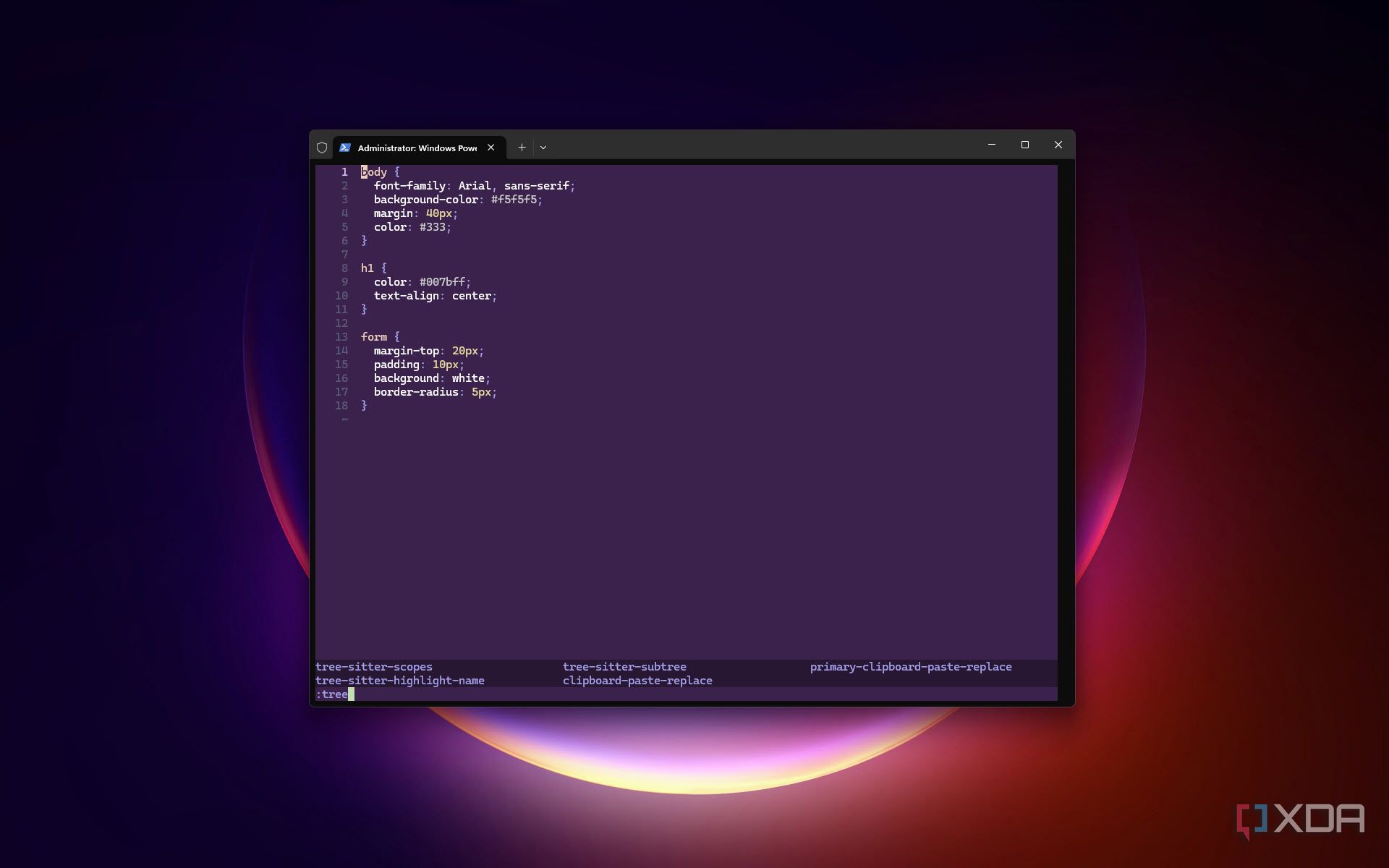Click the PowerShell icon on the tab

pyautogui.click(x=345, y=148)
